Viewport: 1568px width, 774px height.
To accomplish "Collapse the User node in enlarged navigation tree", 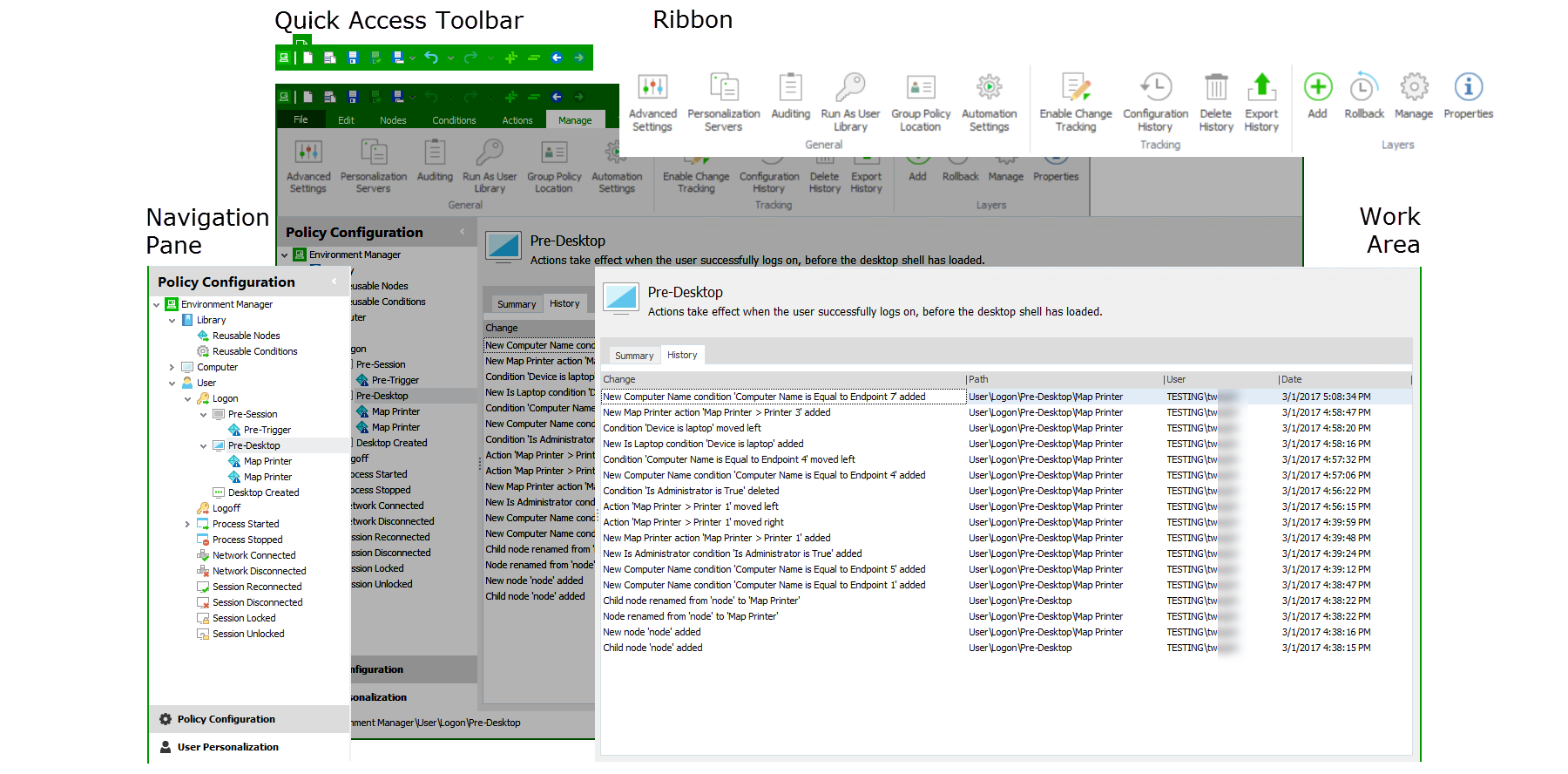I will (x=172, y=384).
